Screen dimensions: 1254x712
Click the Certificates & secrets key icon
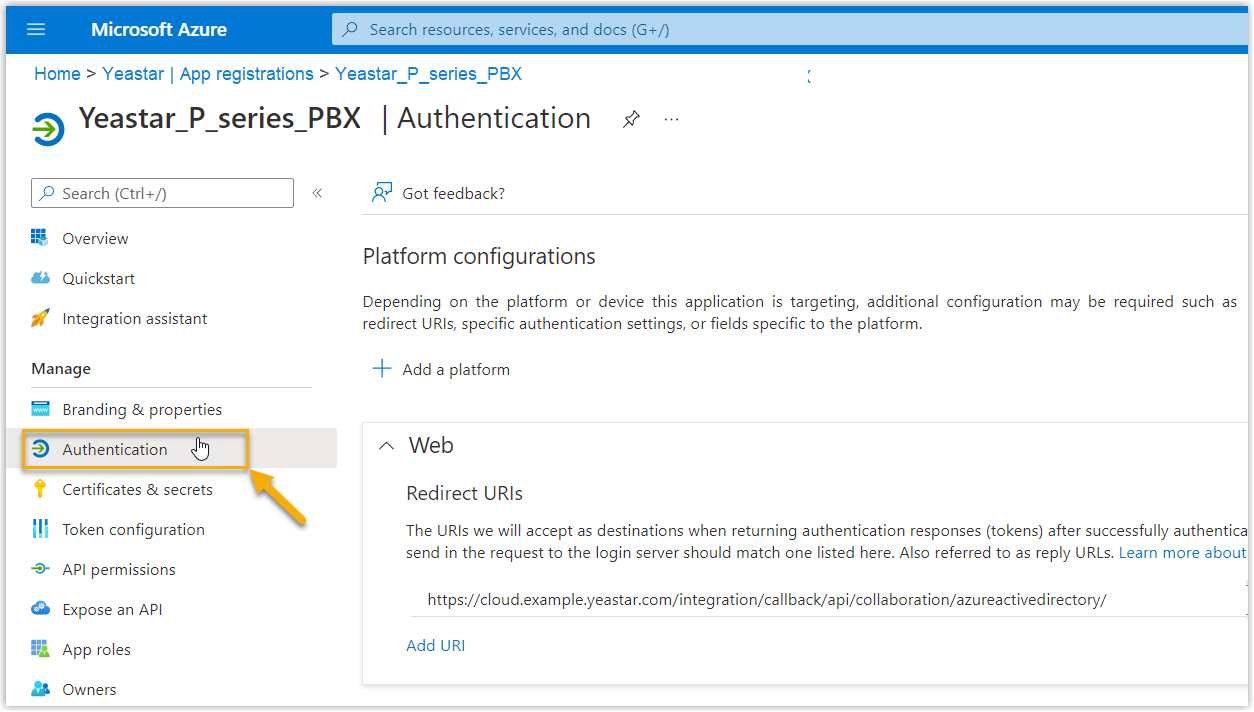(x=40, y=489)
